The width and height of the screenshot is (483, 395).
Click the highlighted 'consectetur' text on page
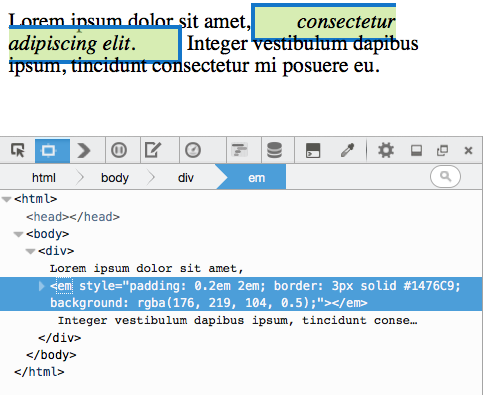(346, 22)
